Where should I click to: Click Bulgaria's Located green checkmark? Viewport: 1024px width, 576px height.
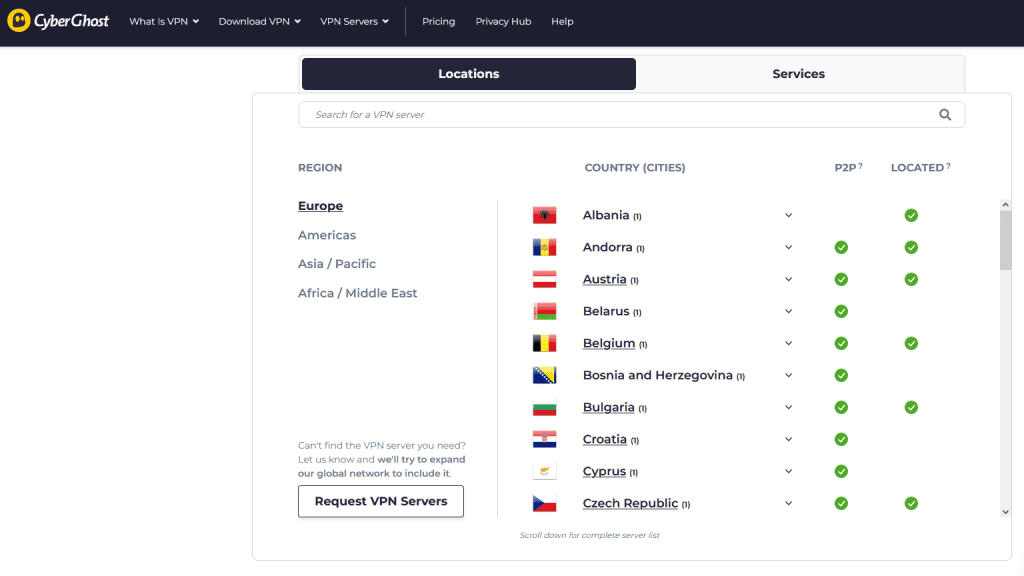[x=911, y=408]
